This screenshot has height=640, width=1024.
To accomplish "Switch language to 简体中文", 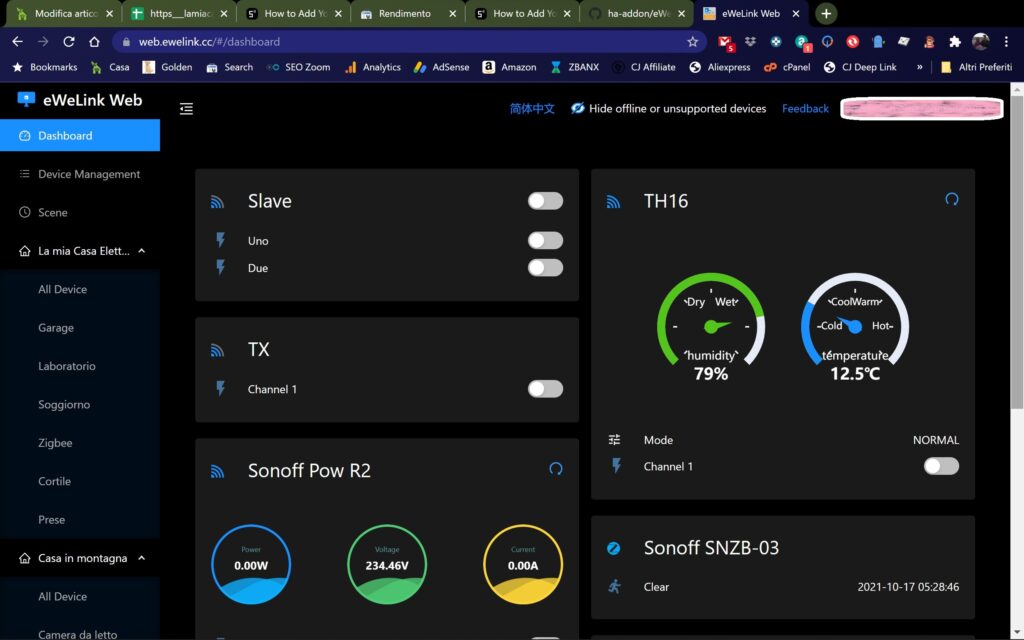I will 532,108.
